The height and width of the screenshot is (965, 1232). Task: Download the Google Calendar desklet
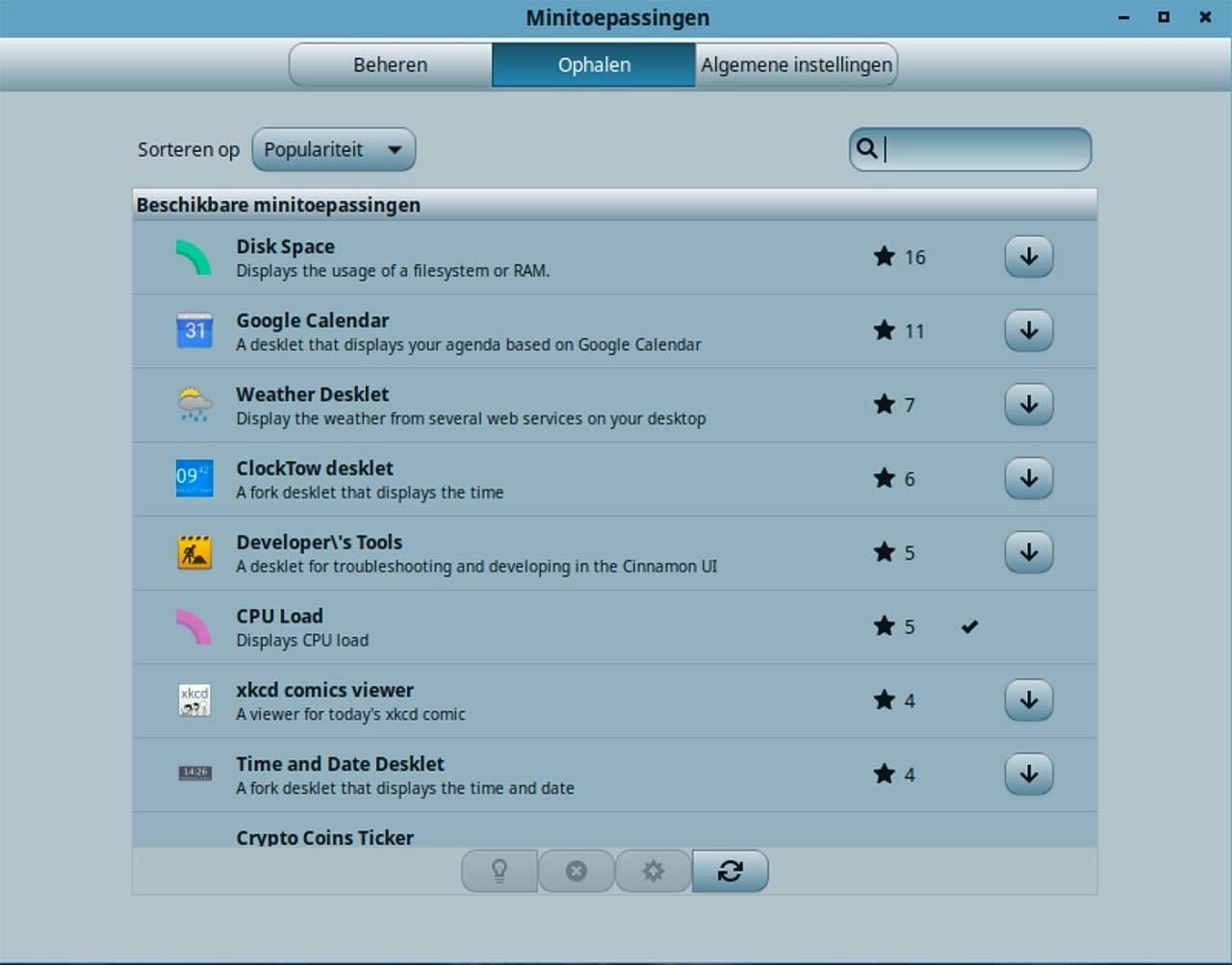point(1029,331)
